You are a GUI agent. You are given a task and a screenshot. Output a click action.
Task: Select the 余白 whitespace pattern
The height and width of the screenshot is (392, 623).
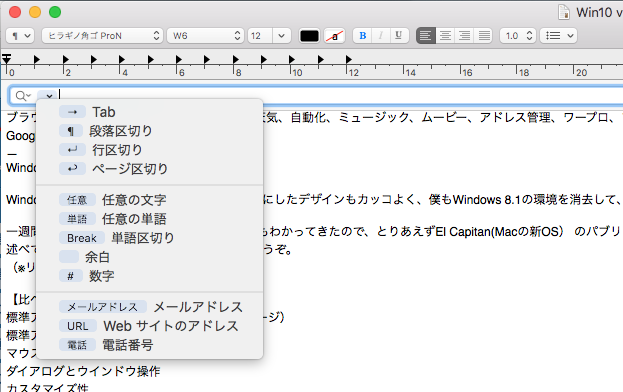pos(149,257)
